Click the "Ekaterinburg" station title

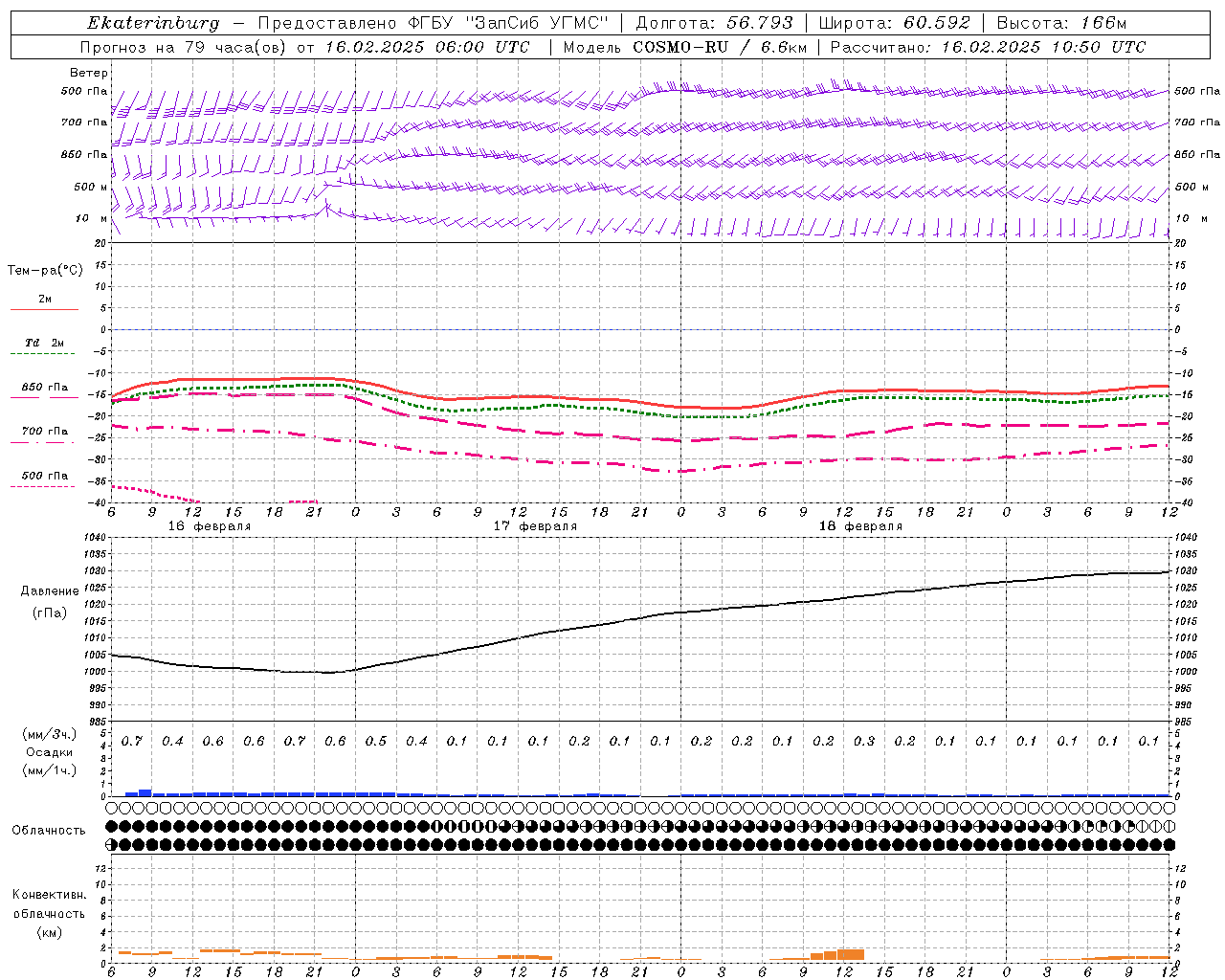153,23
